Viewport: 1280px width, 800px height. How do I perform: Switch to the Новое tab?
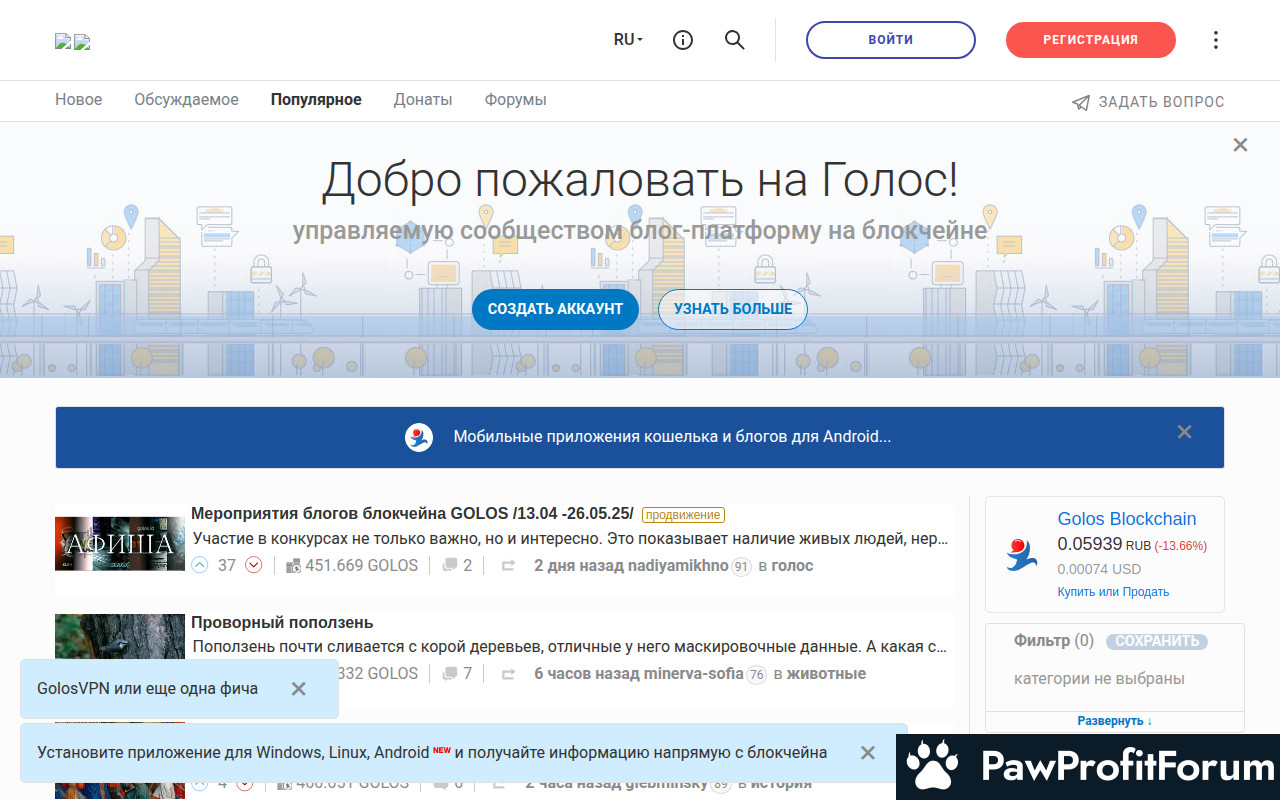[x=79, y=100]
